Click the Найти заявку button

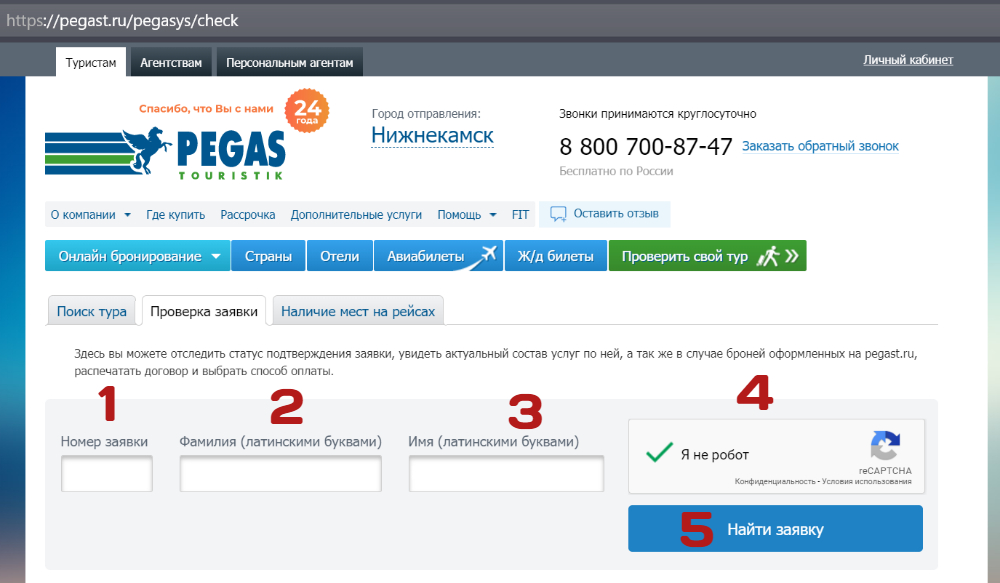coord(776,529)
